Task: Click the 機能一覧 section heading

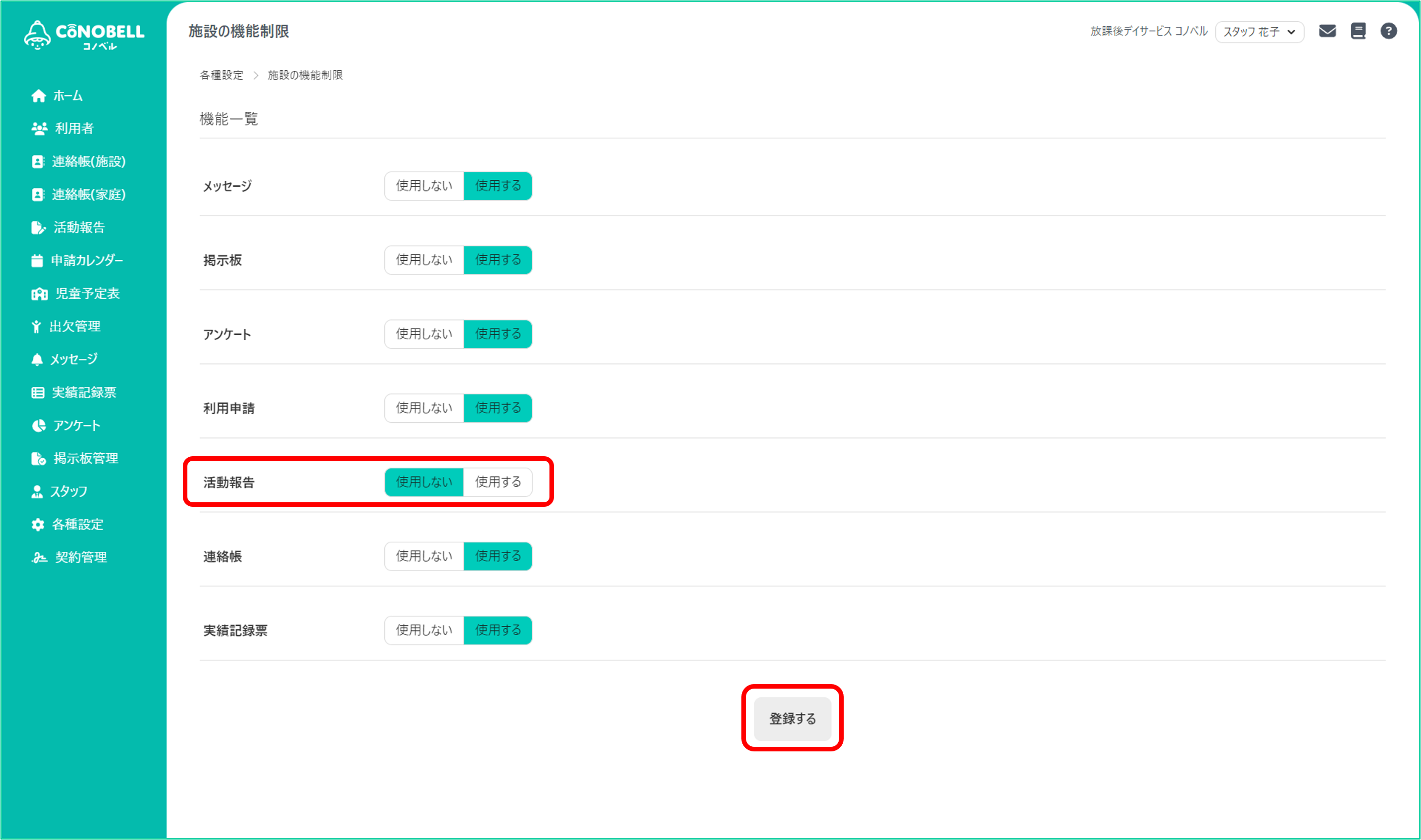Action: [x=229, y=119]
